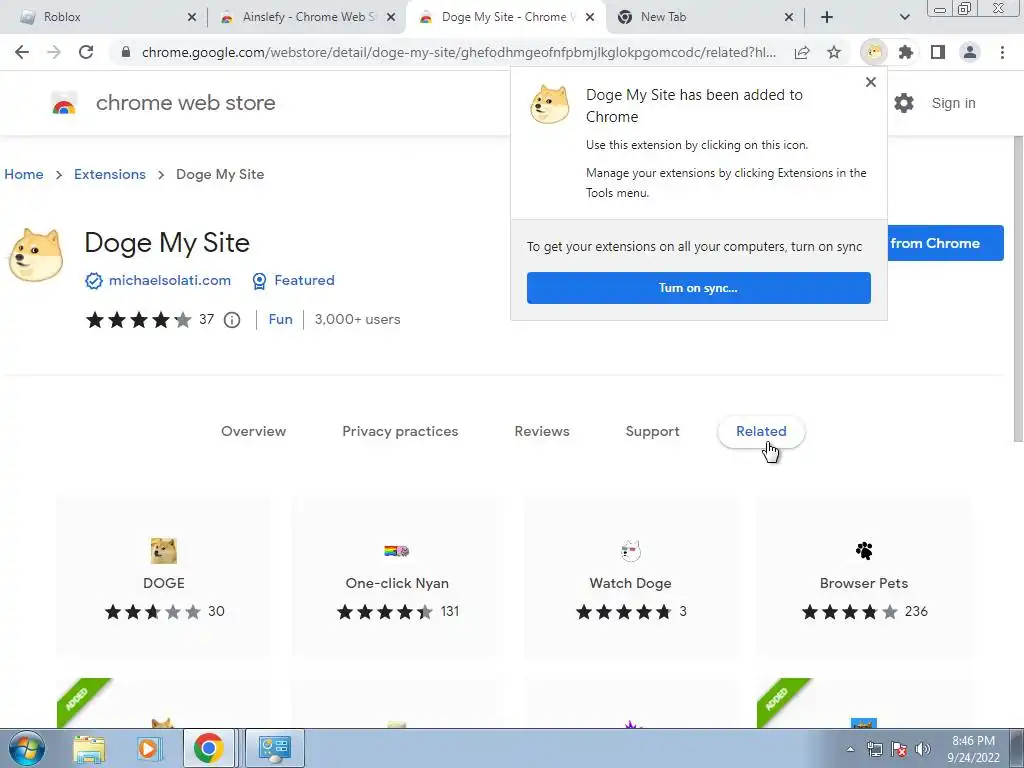
Task: Click the browser forward arrow
Action: click(x=54, y=52)
